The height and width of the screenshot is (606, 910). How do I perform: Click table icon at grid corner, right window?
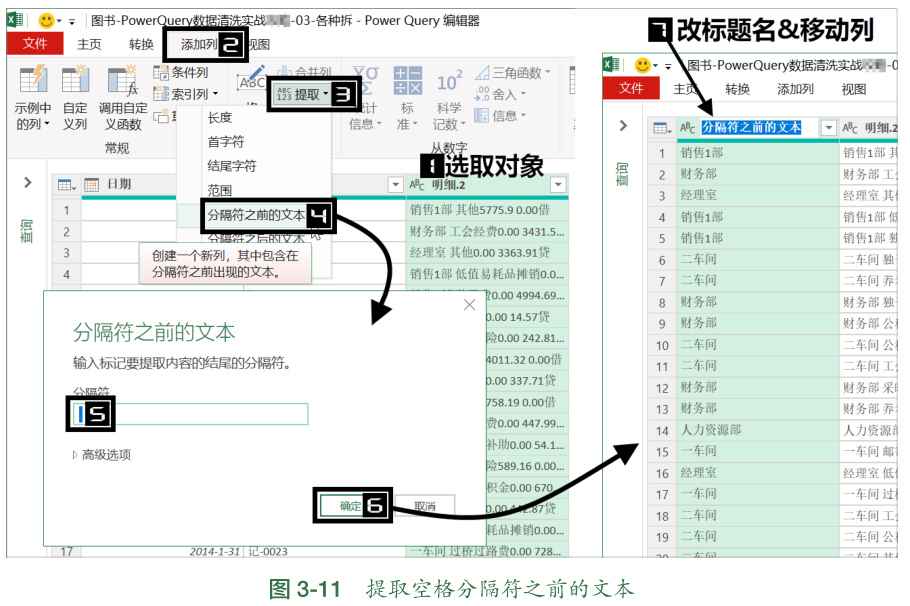662,128
